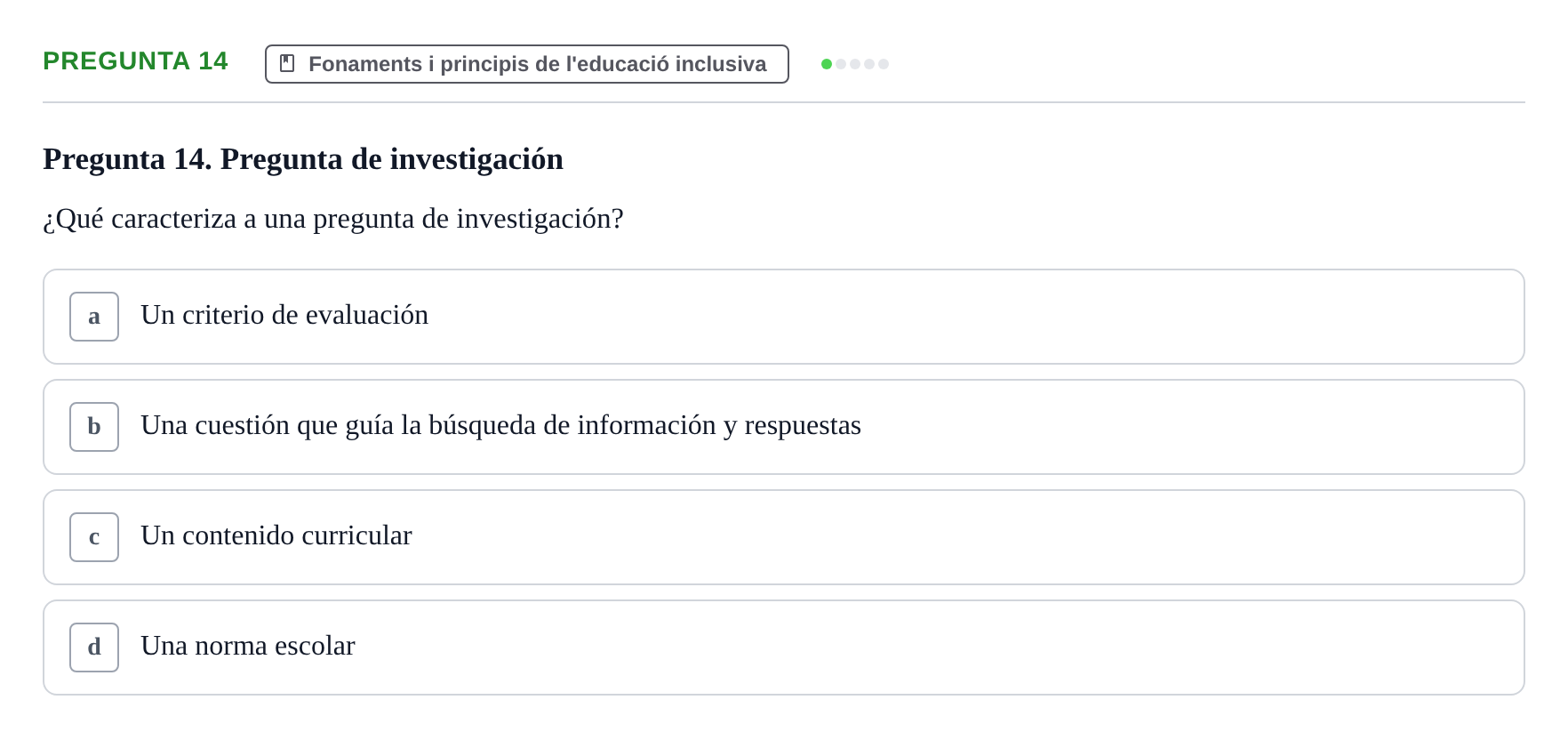Select answer a, Un criterio de evaluación
This screenshot has height=740, width=1568.
click(783, 317)
